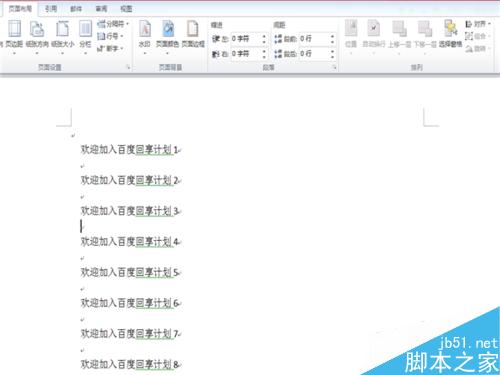The image size is (500, 375).
Task: Select the 页面布局 ribbon tab
Action: click(x=20, y=9)
